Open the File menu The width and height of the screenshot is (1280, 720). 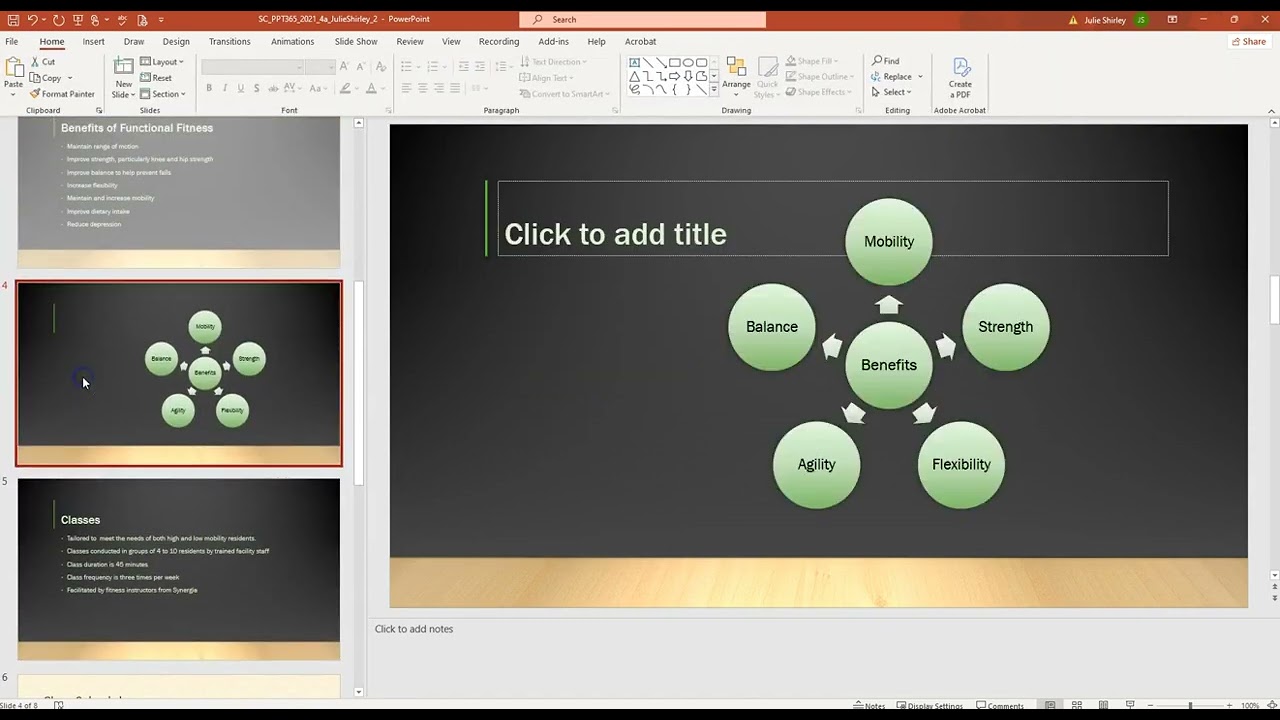(12, 41)
